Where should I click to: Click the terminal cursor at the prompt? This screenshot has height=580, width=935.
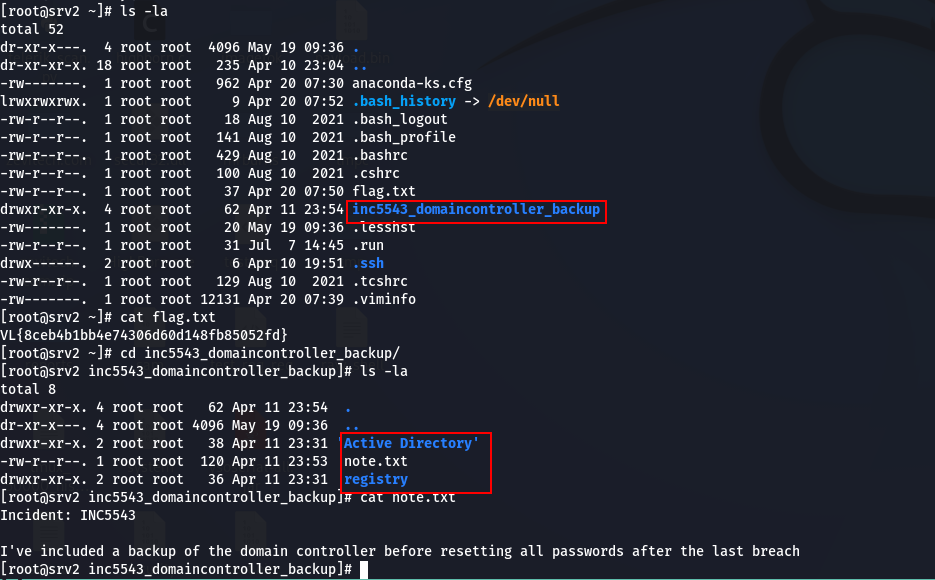pos(364,570)
